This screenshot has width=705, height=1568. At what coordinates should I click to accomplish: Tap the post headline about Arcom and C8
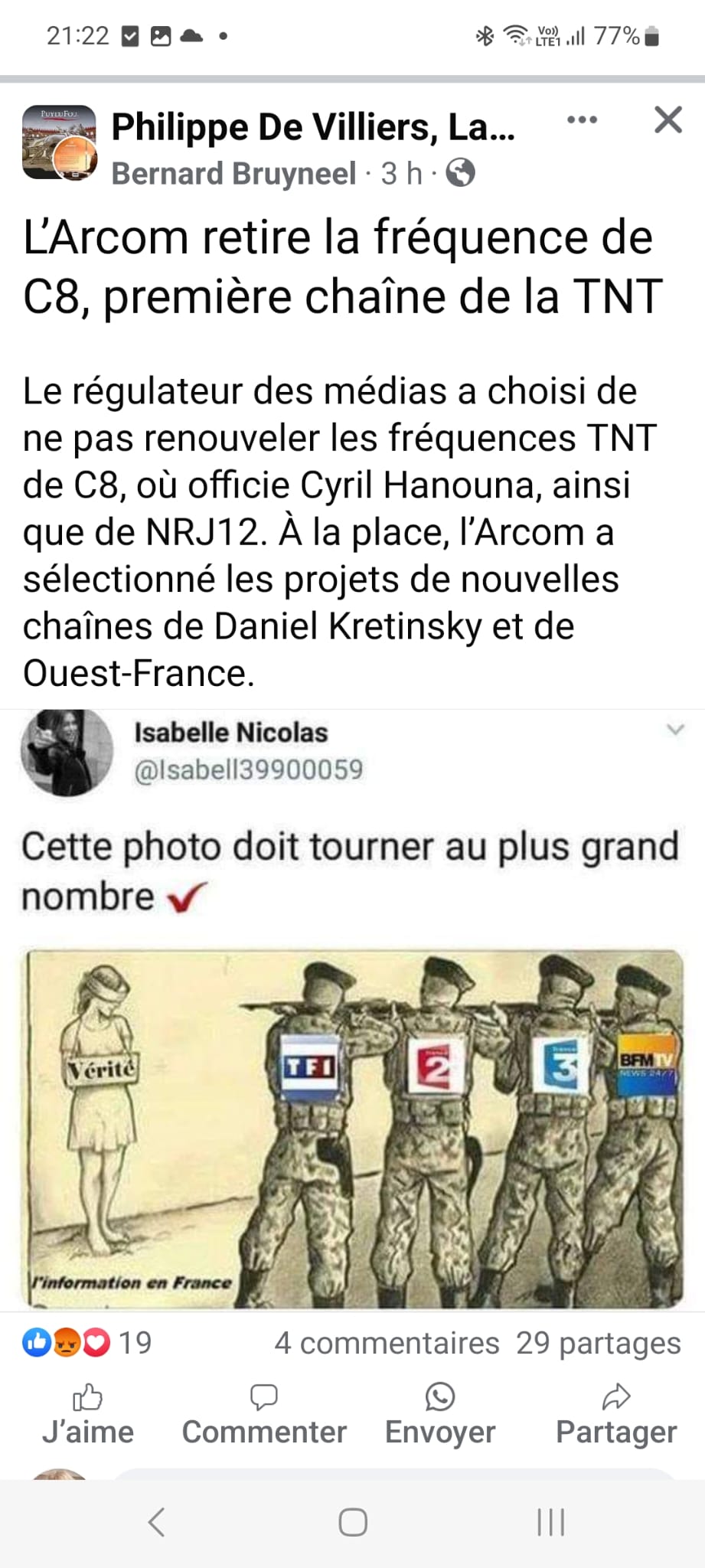pos(342,266)
